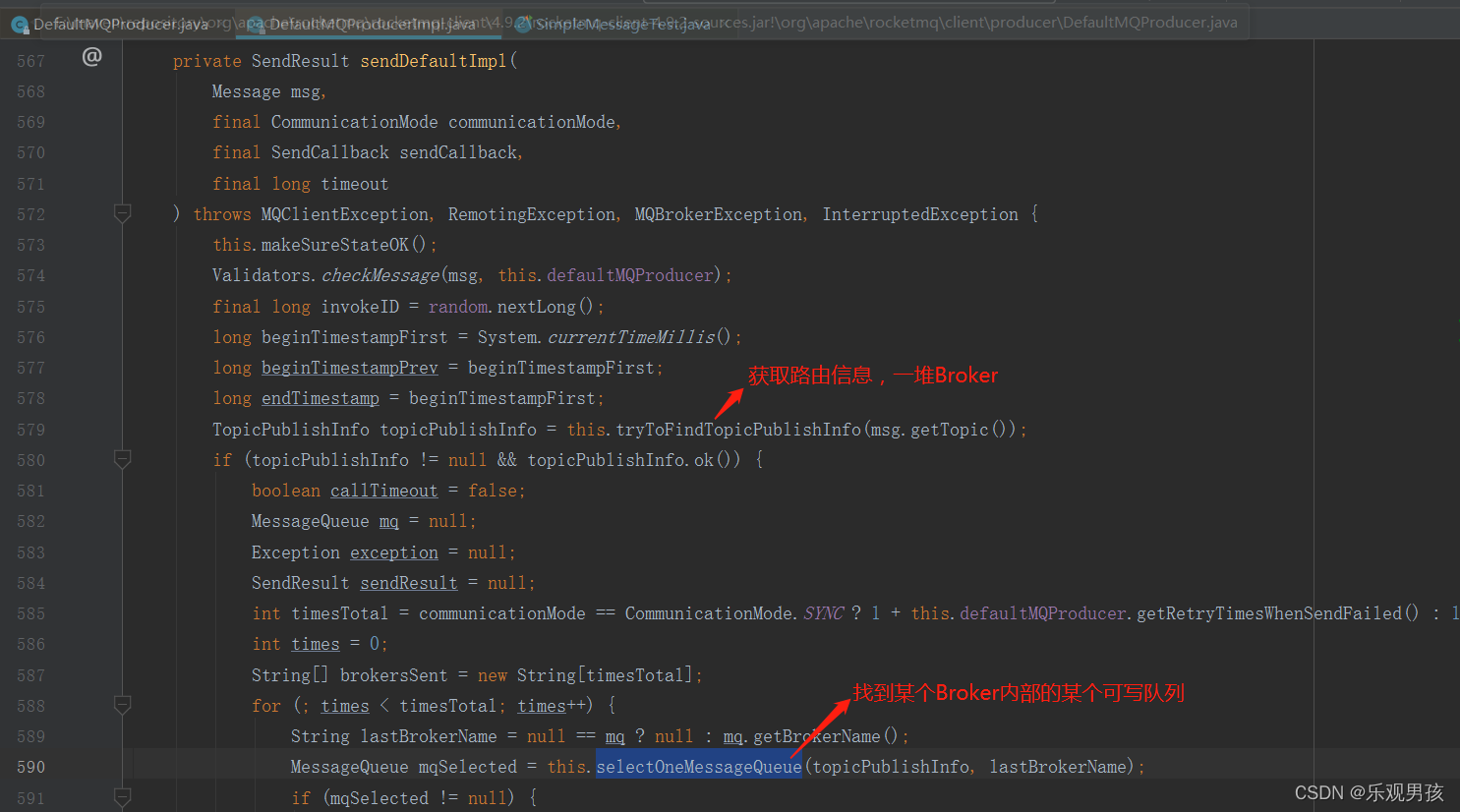The image size is (1460, 812).
Task: Click line number 590 in the gutter
Action: 30,767
